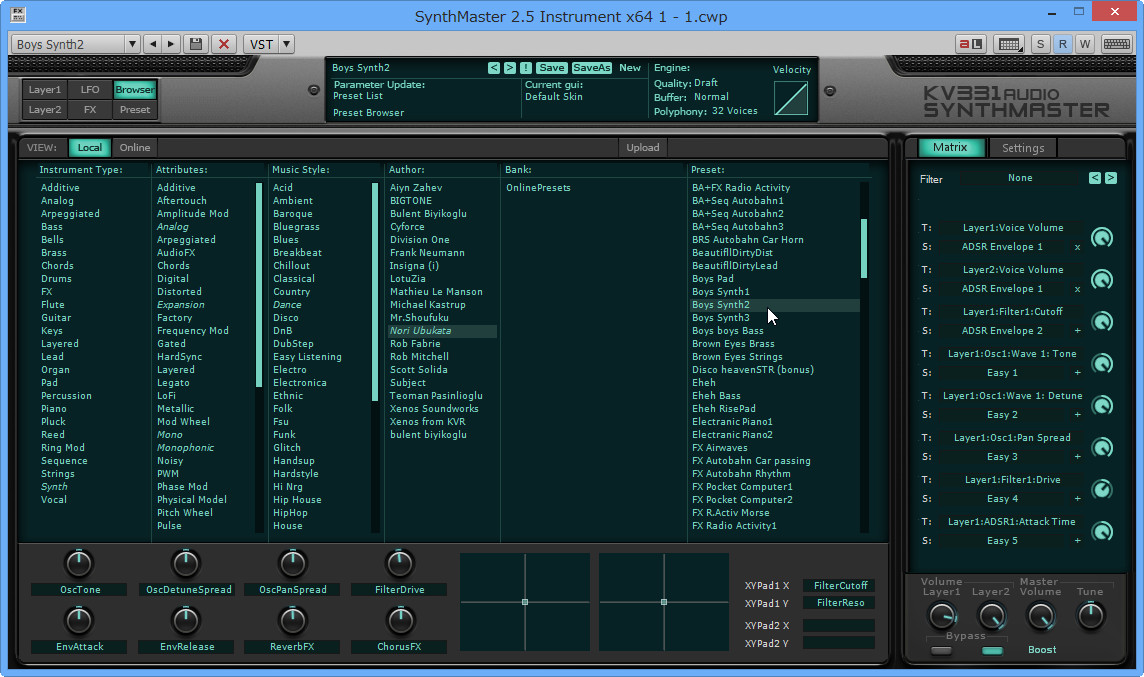Image resolution: width=1144 pixels, height=677 pixels.
Task: Click the Default Skin gui selector
Action: tap(554, 96)
